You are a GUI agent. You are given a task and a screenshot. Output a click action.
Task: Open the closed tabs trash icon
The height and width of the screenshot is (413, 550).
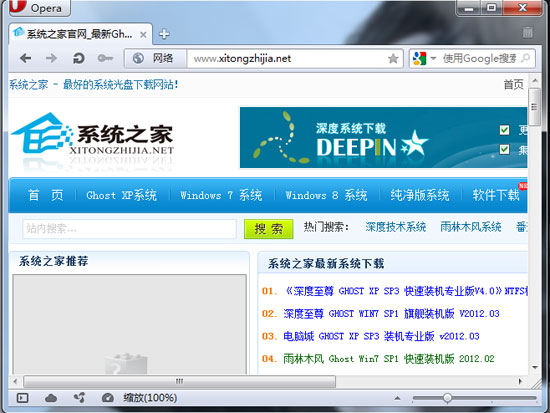coord(528,32)
